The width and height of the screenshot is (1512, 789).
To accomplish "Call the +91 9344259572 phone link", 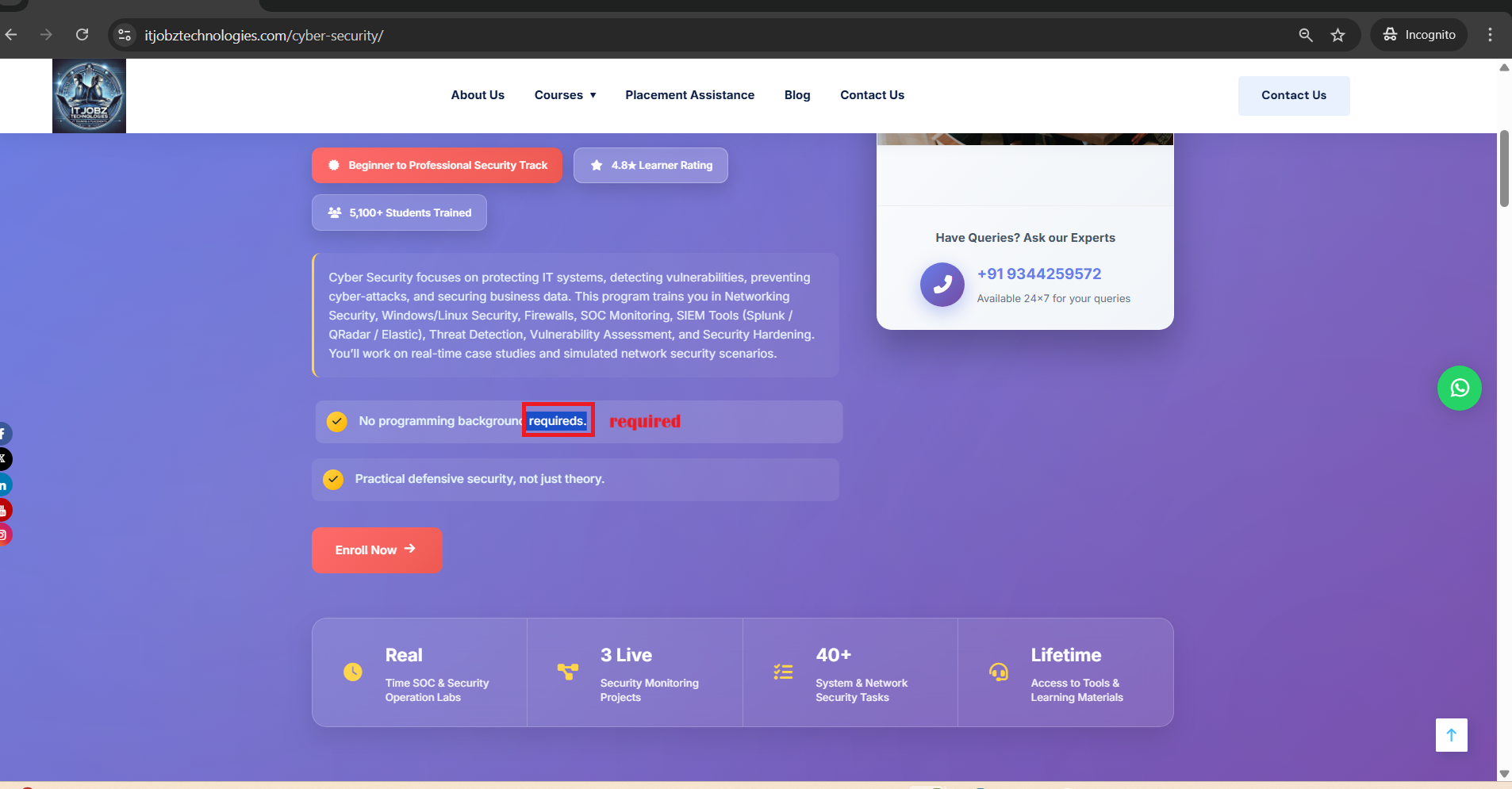I will coord(1039,274).
